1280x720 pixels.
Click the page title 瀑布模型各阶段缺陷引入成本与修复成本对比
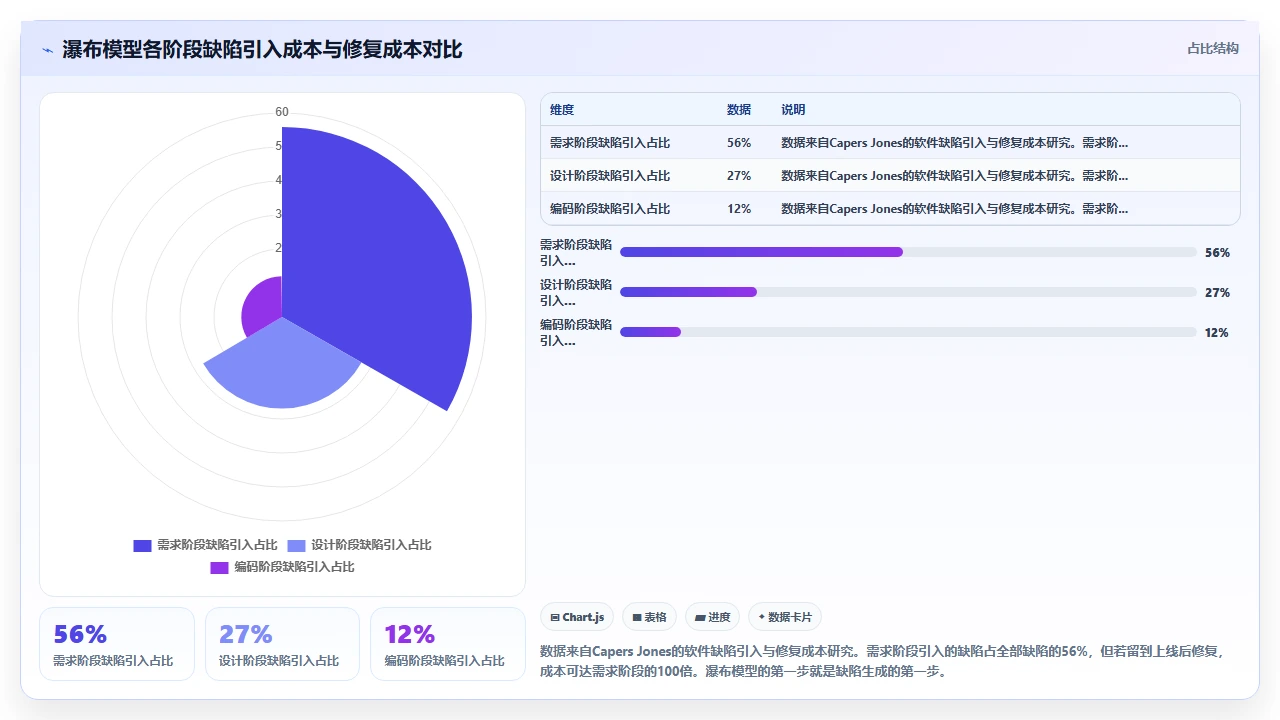click(262, 49)
